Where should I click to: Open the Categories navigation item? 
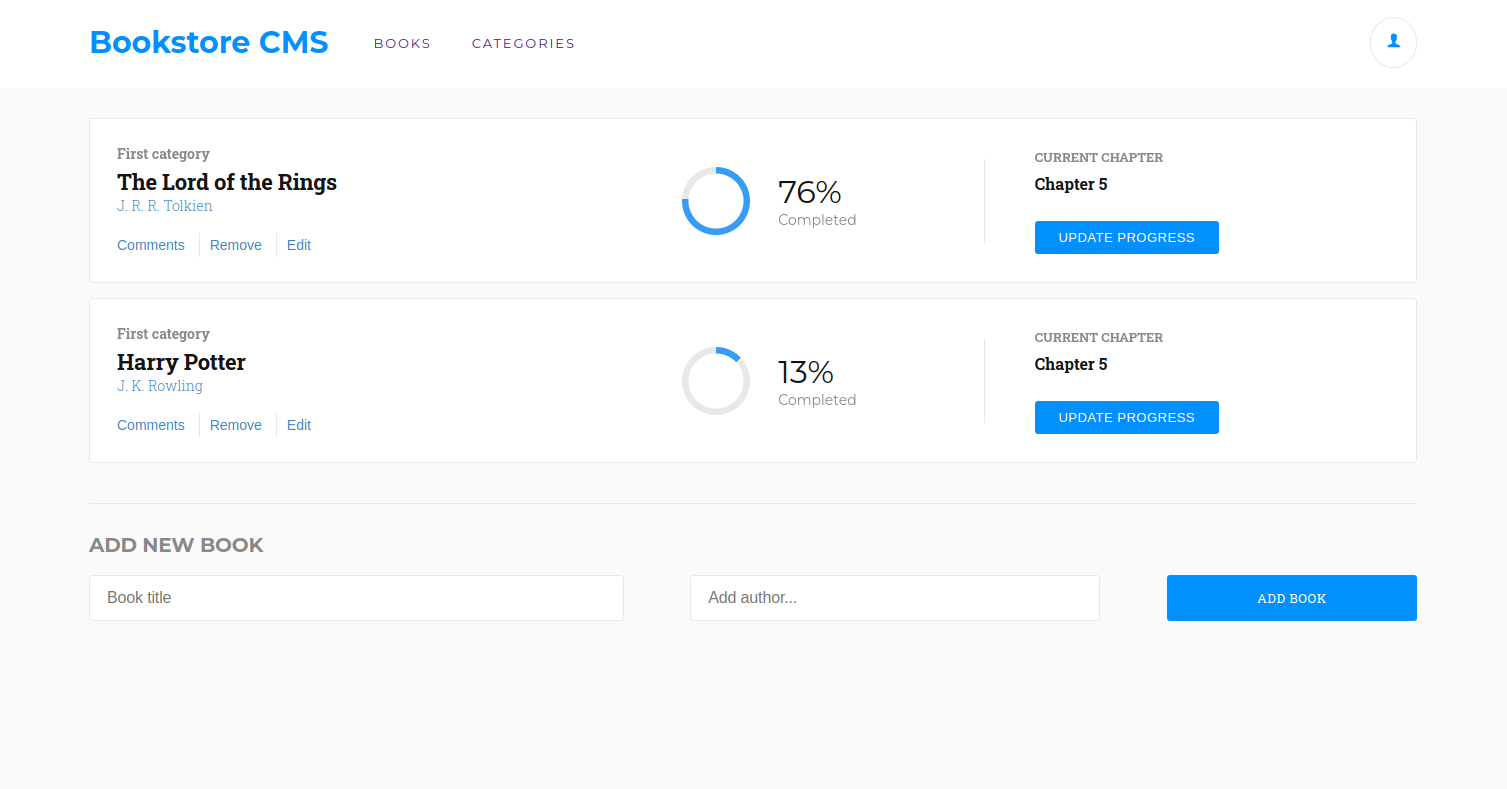click(x=523, y=43)
